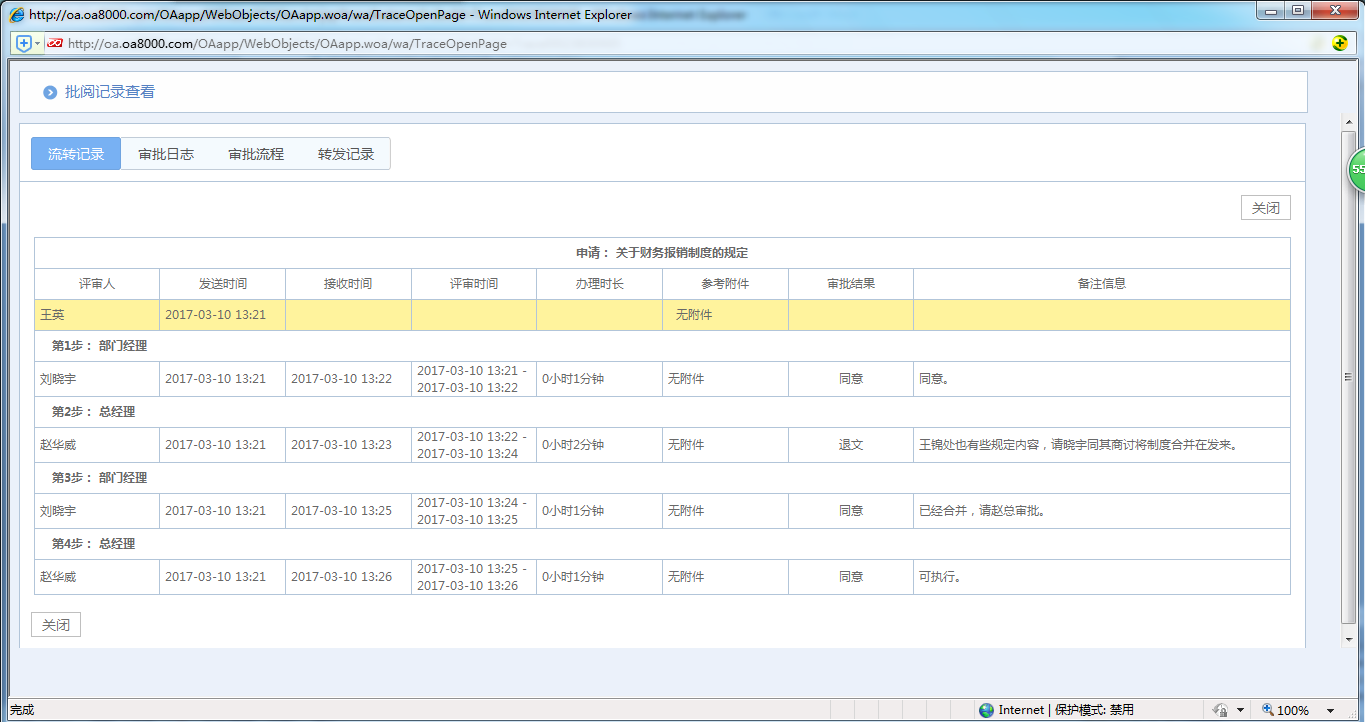The image size is (1365, 722).
Task: Click 刘晓宇 under step 3
Action: click(58, 511)
